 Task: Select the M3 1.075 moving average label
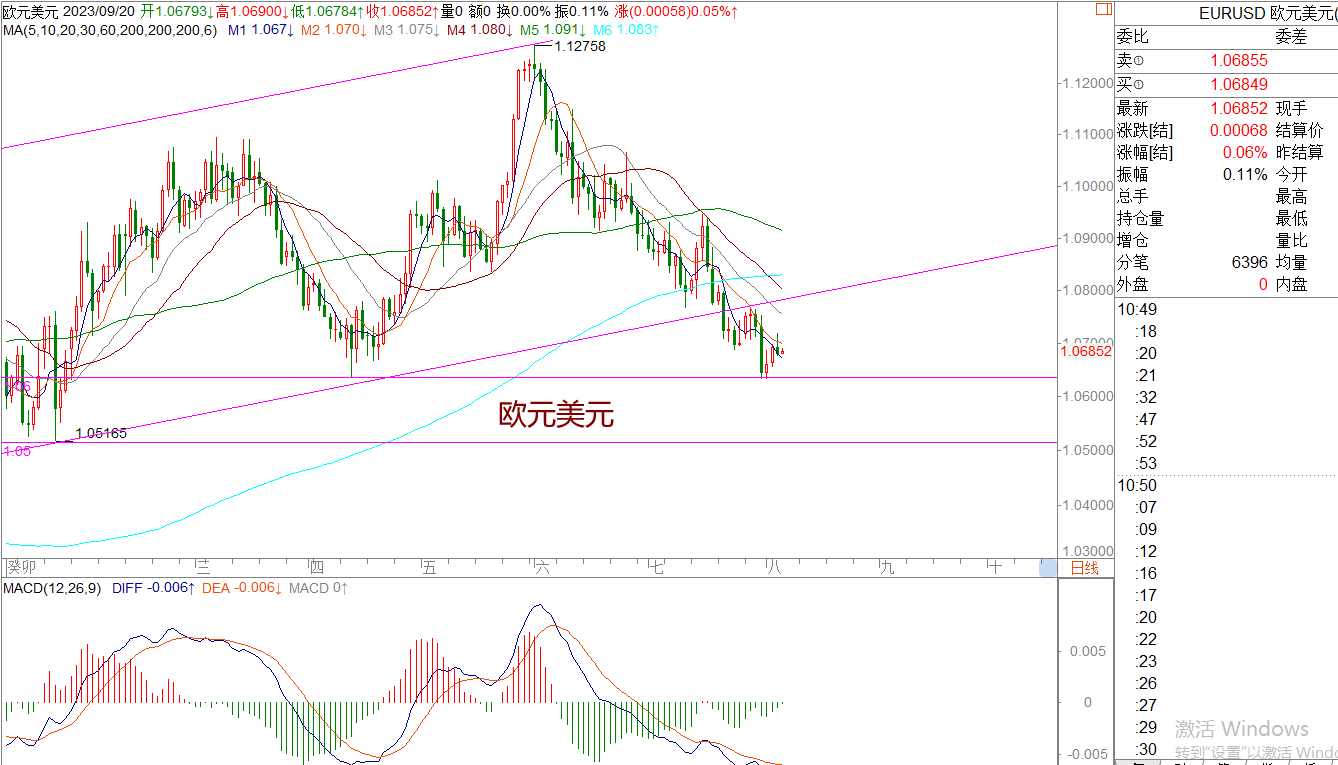[x=406, y=30]
